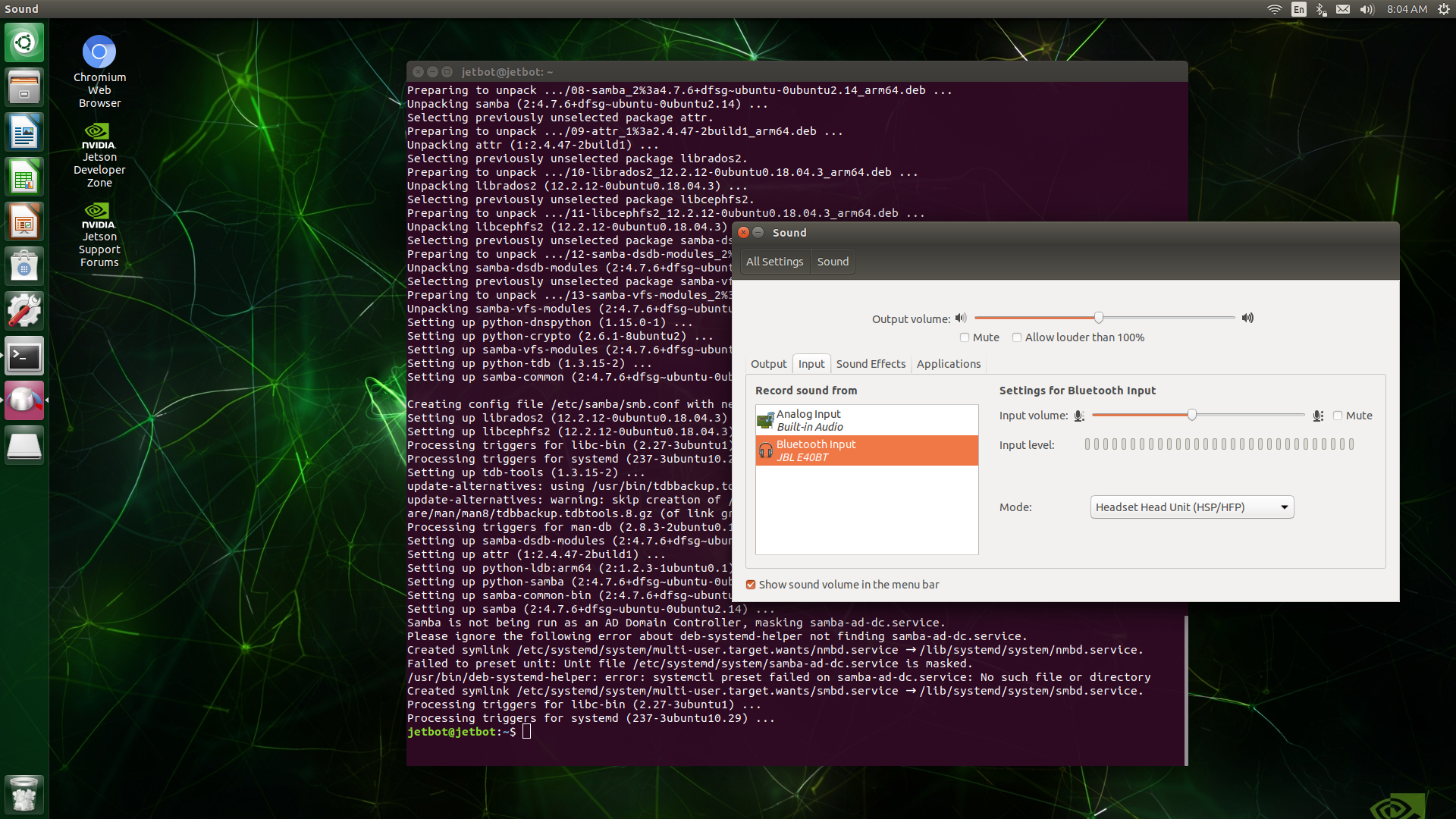Image resolution: width=1456 pixels, height=819 pixels.
Task: Launch LibreOffice Calc from the dock
Action: pos(24,177)
